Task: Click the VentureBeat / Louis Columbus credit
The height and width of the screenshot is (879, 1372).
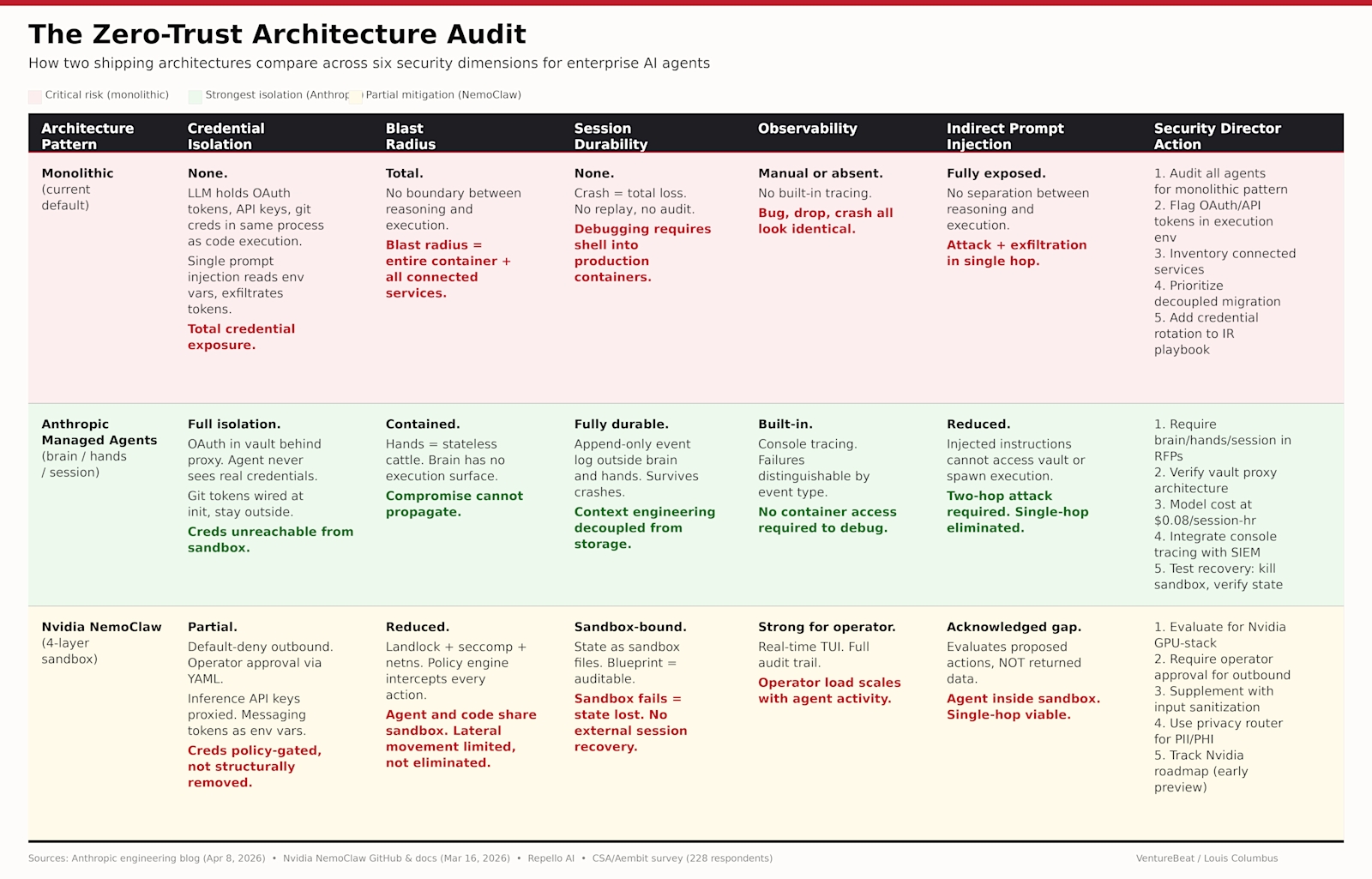Action: point(1207,858)
